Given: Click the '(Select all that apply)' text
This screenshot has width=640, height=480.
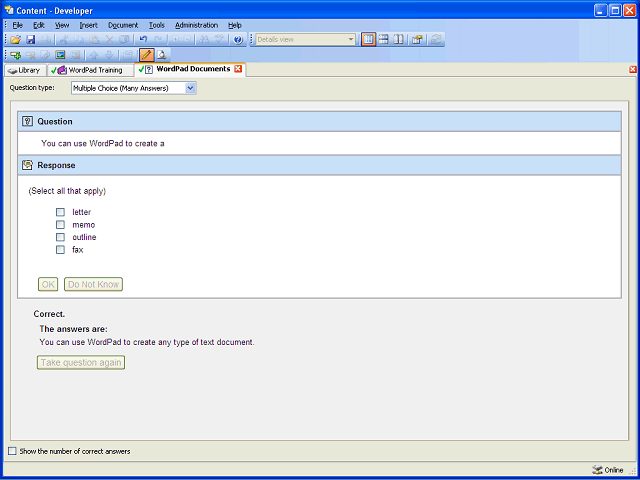Looking at the screenshot, I should (x=67, y=191).
